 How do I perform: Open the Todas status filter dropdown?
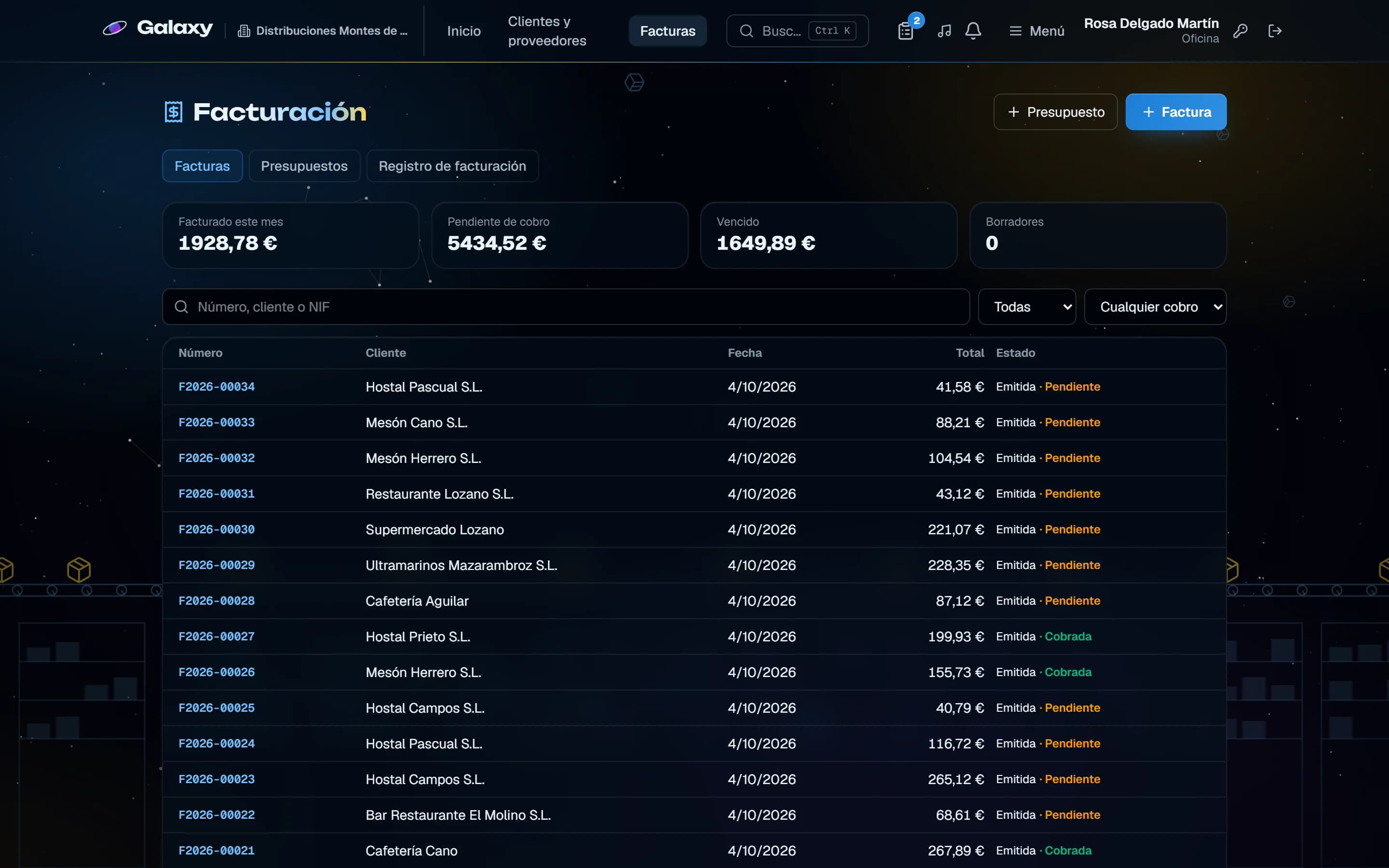point(1027,307)
